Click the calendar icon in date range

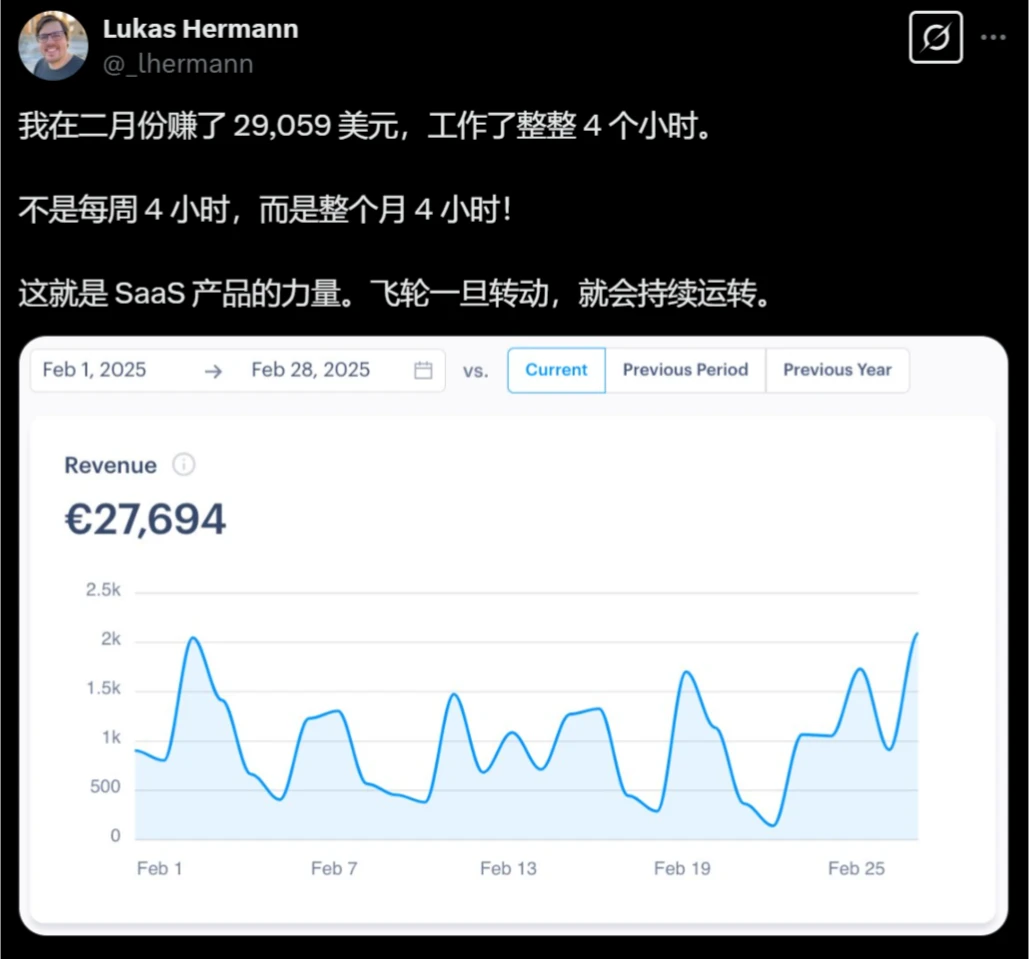[x=423, y=370]
